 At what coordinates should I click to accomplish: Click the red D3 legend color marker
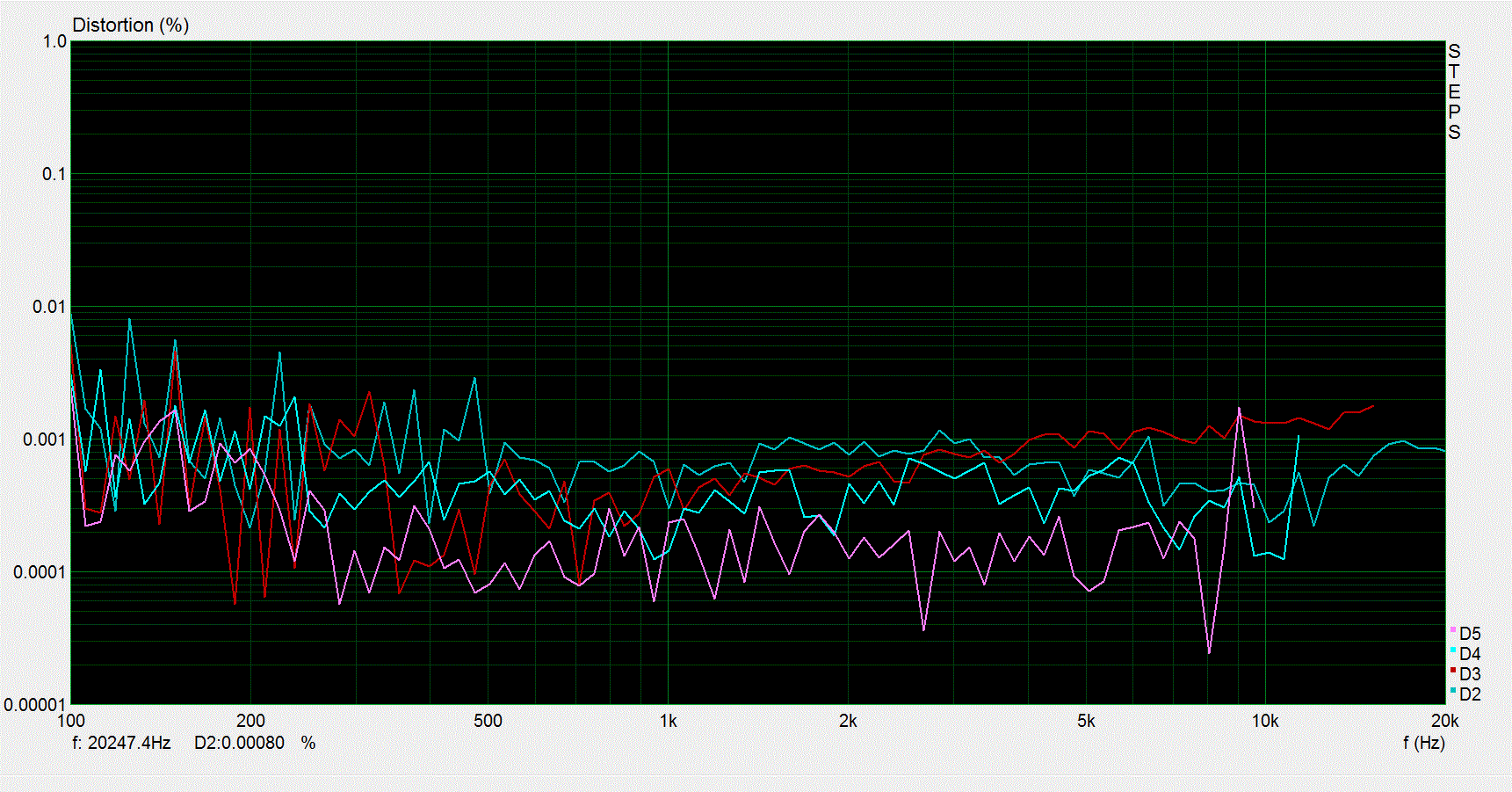[1453, 671]
